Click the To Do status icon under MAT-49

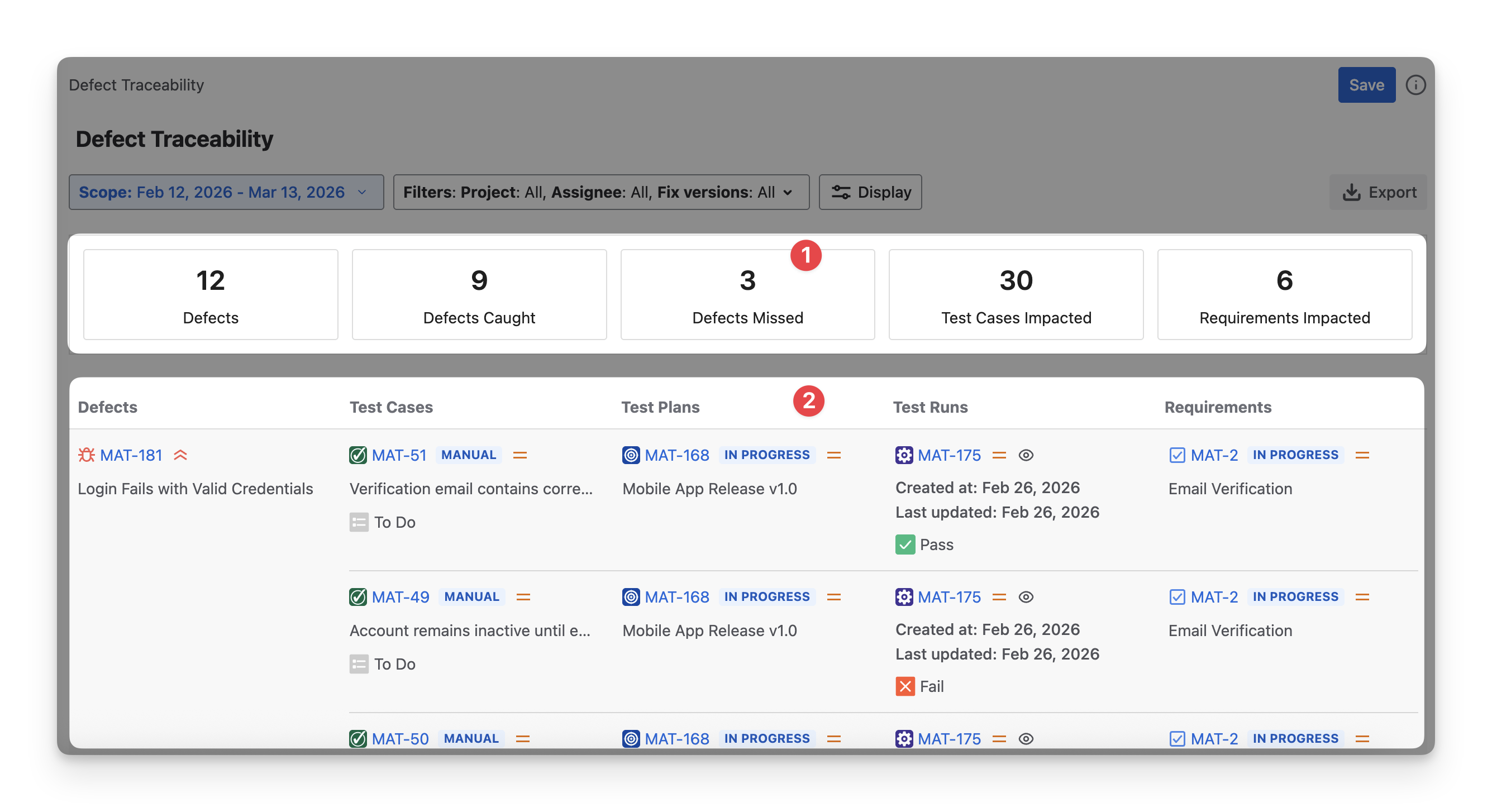(359, 664)
